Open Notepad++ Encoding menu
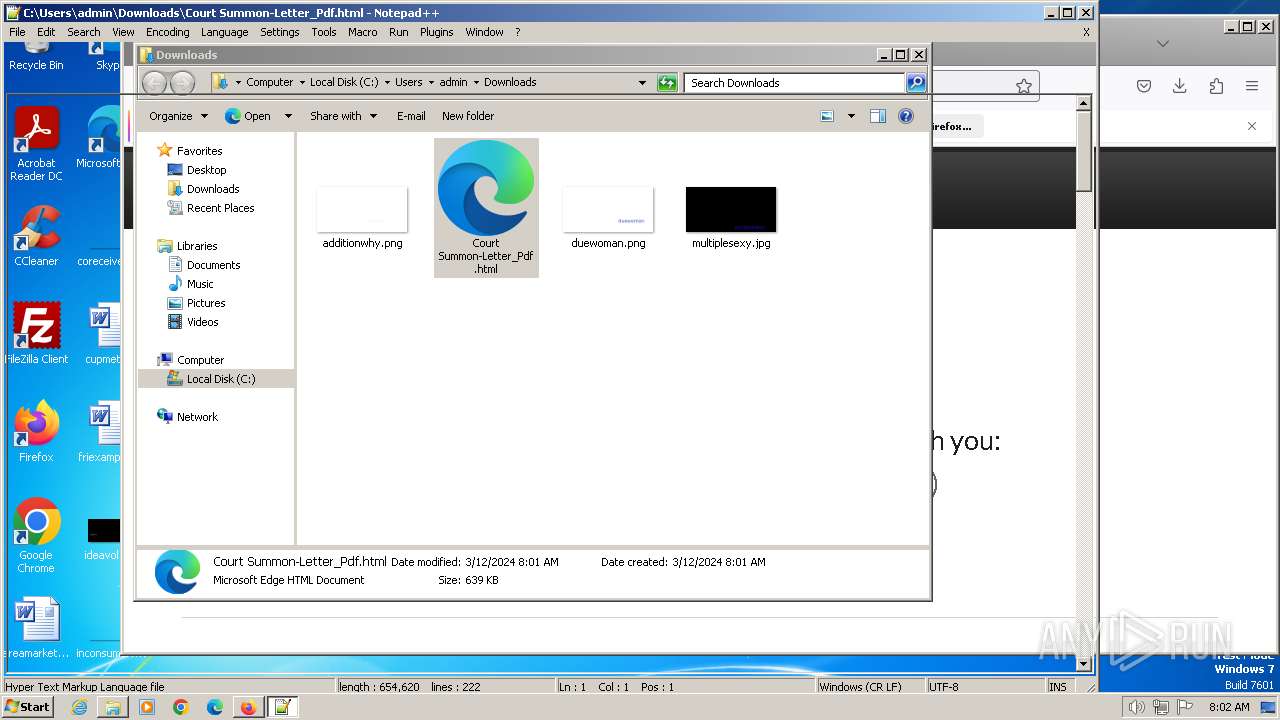 [167, 32]
